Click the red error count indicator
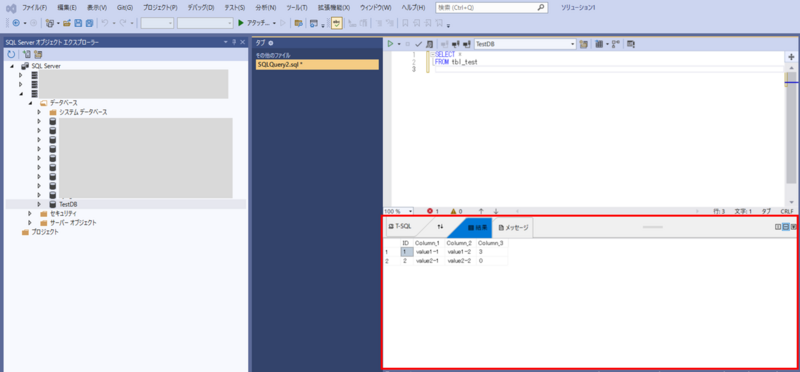The image size is (800, 372). [x=433, y=211]
